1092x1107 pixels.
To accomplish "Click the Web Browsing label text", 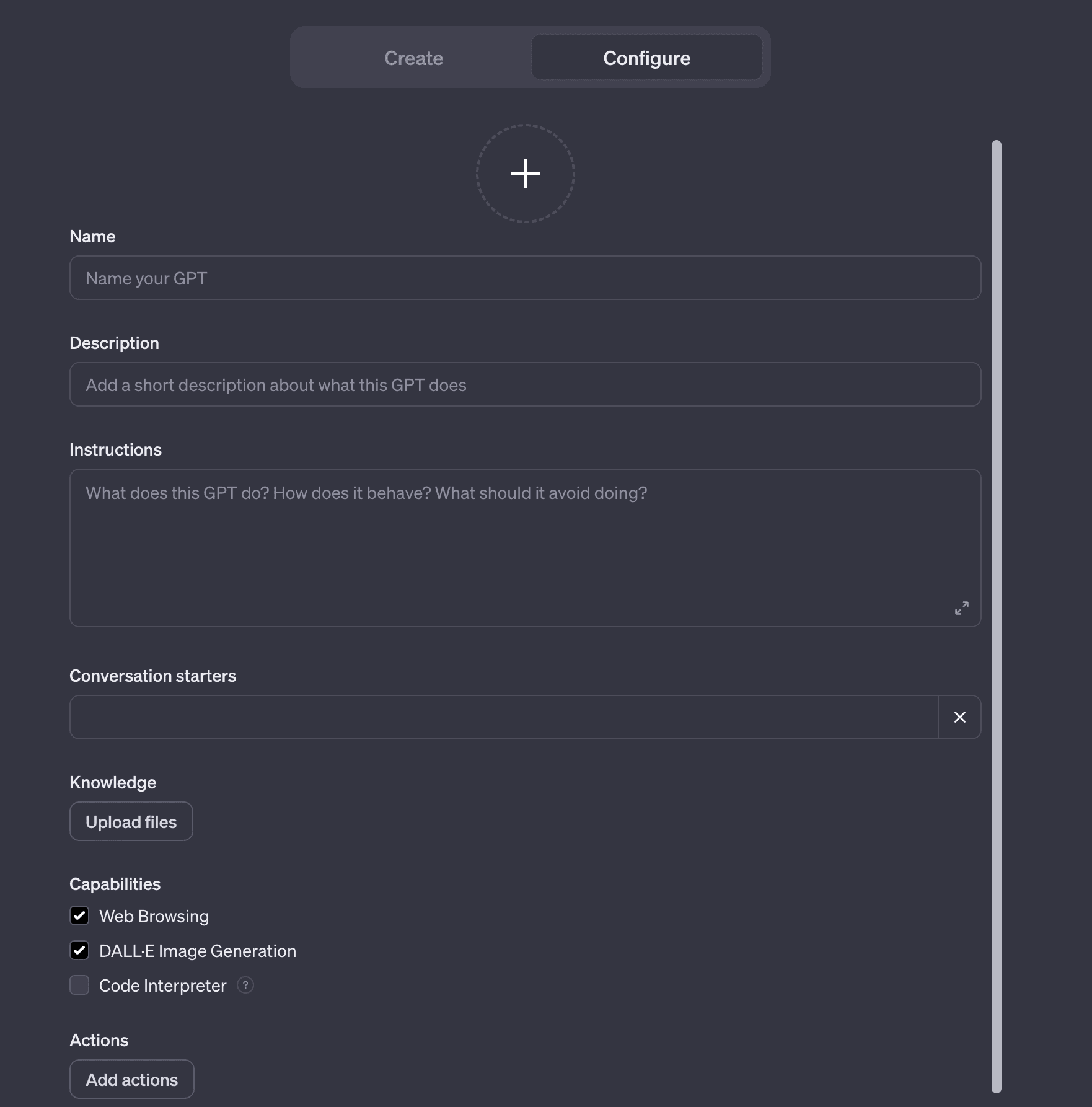I will tap(154, 916).
